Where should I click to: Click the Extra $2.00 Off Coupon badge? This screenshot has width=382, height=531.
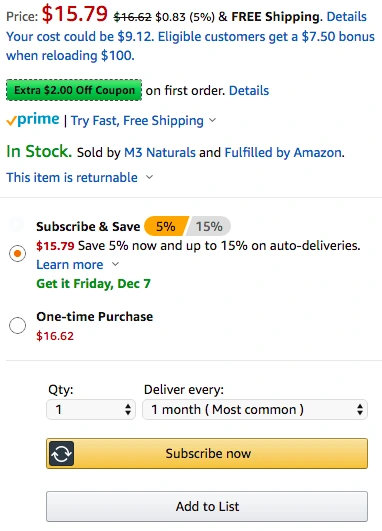tap(74, 90)
